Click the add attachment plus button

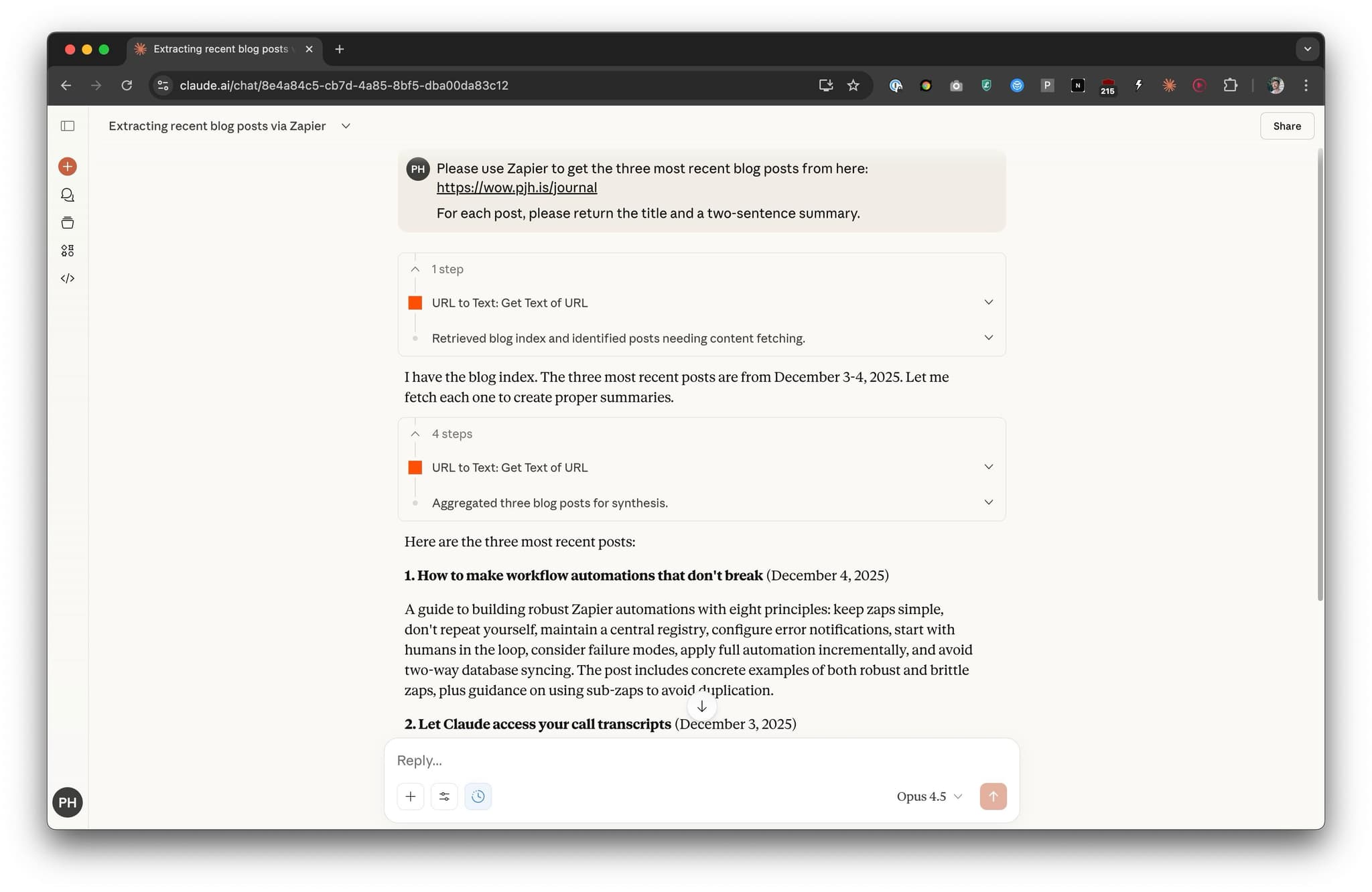411,796
